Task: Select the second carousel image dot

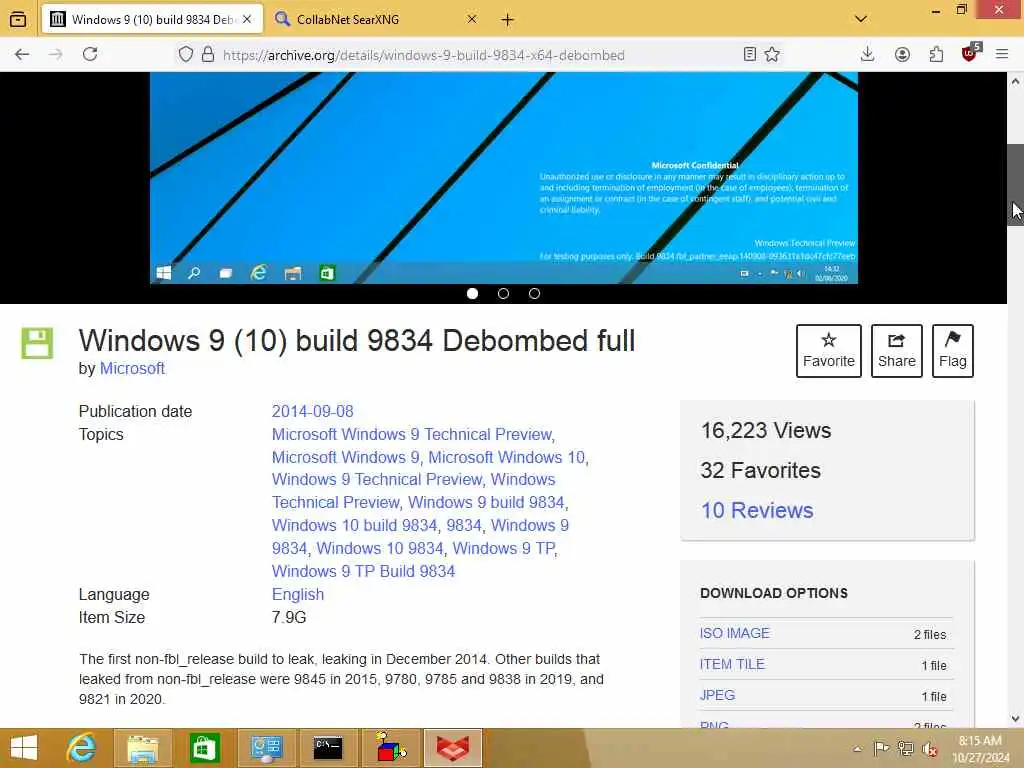Action: (x=503, y=294)
